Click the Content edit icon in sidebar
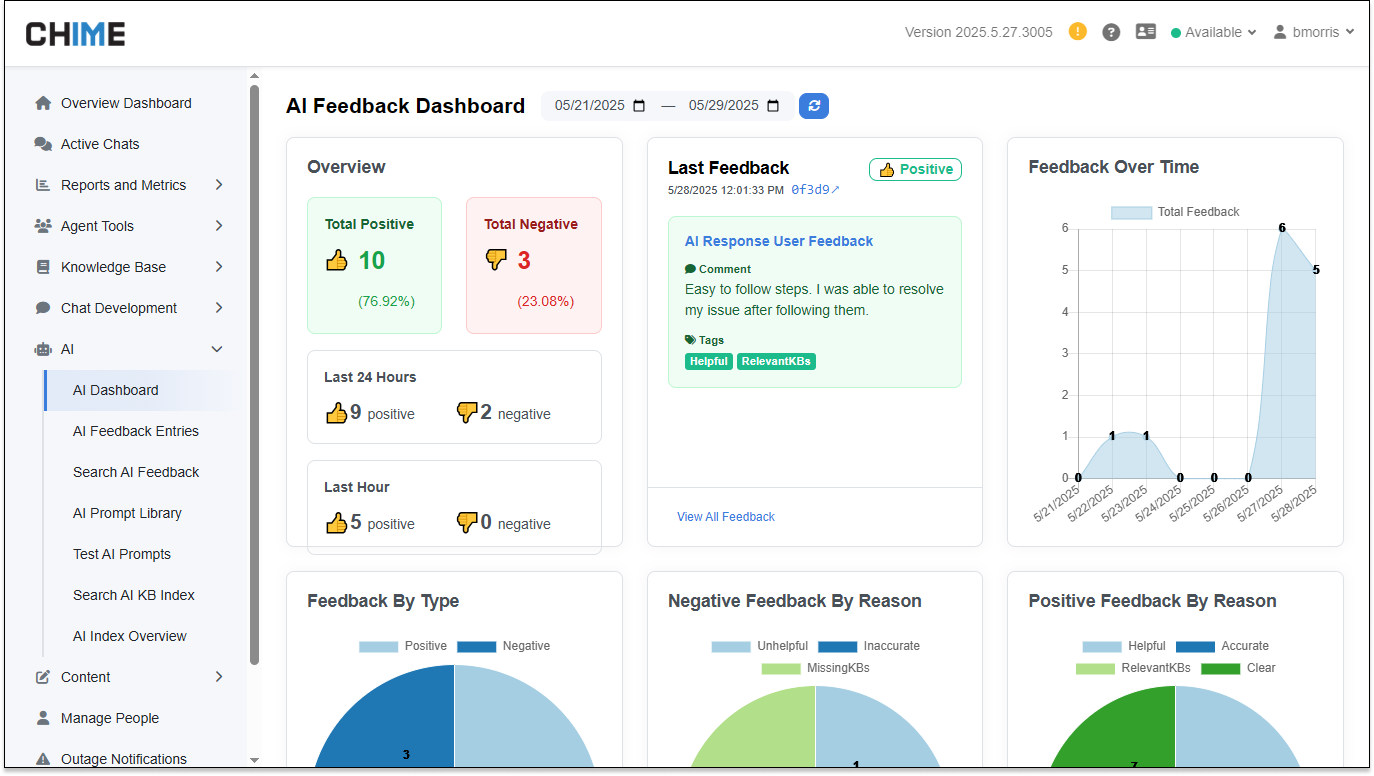The height and width of the screenshot is (776, 1374). (43, 677)
